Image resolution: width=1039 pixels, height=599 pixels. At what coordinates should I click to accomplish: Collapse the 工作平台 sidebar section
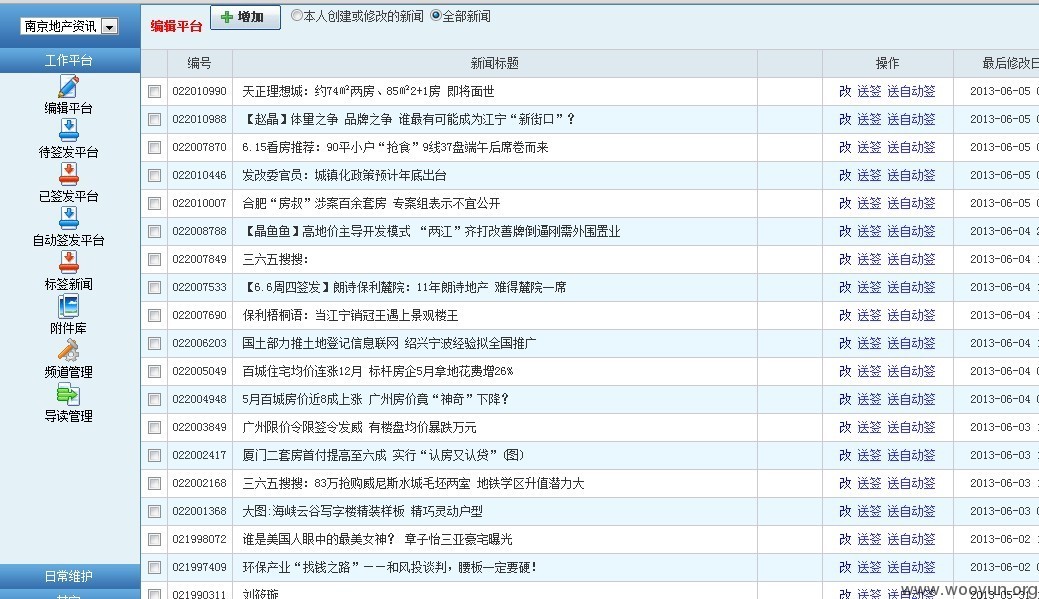(69, 60)
